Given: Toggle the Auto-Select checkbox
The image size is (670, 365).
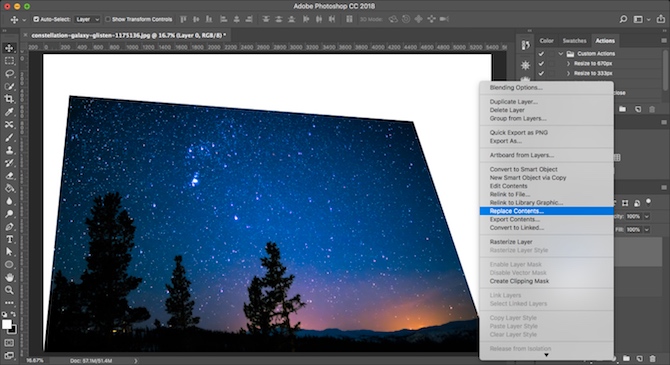Looking at the screenshot, I should click(x=36, y=19).
